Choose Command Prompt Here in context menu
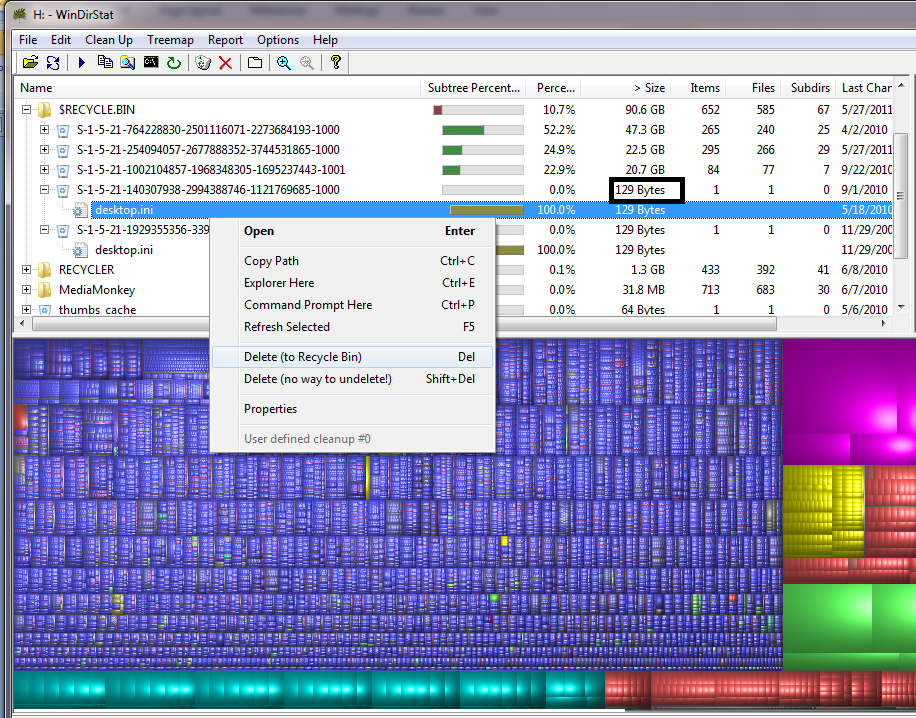The width and height of the screenshot is (916, 718). point(353,305)
